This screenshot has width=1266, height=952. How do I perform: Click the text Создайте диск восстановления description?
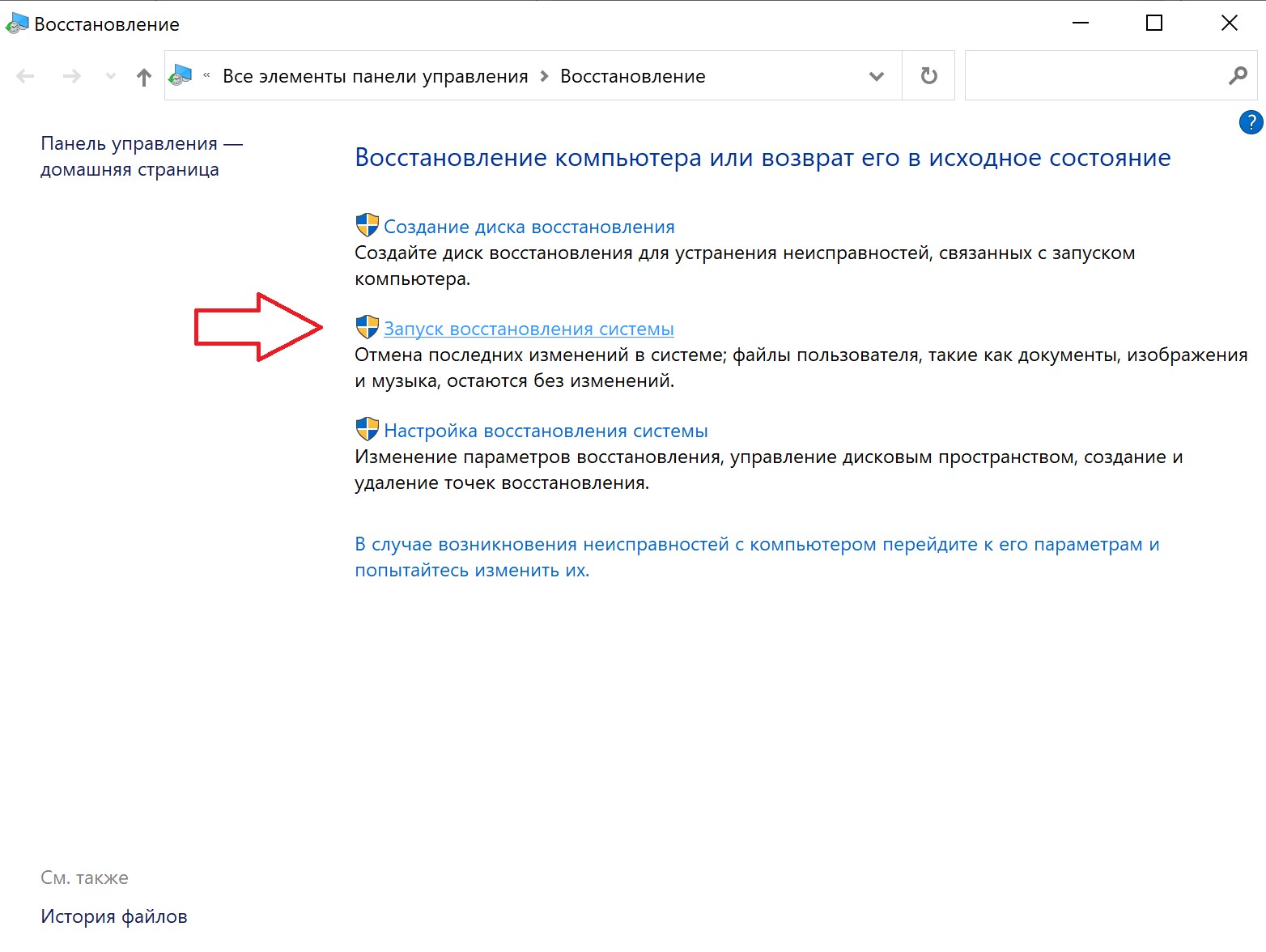pyautogui.click(x=745, y=266)
